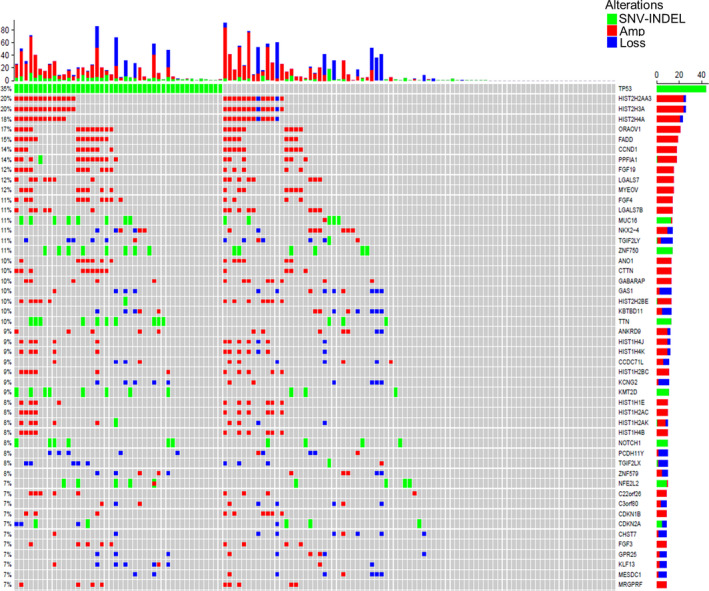Image resolution: width=709 pixels, height=591 pixels.
Task: Select the FADD gene label
Action: pos(626,140)
